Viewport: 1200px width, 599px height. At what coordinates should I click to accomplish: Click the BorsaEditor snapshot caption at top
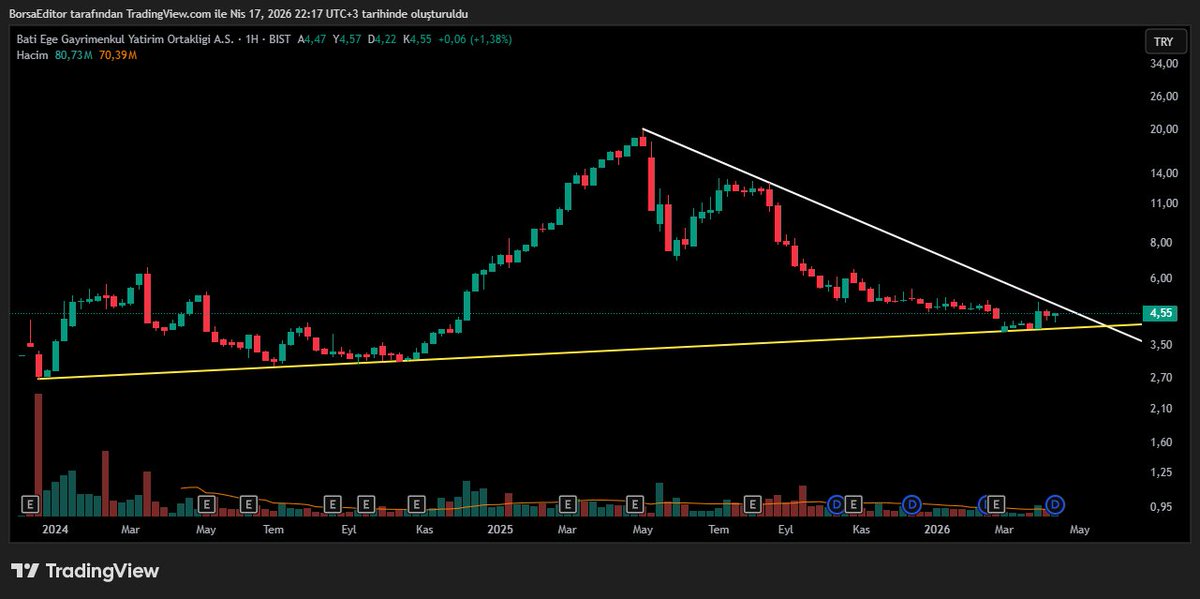point(239,13)
